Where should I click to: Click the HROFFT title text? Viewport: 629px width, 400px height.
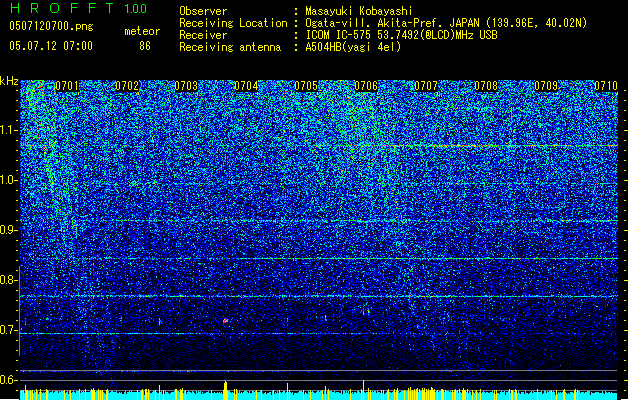click(63, 8)
